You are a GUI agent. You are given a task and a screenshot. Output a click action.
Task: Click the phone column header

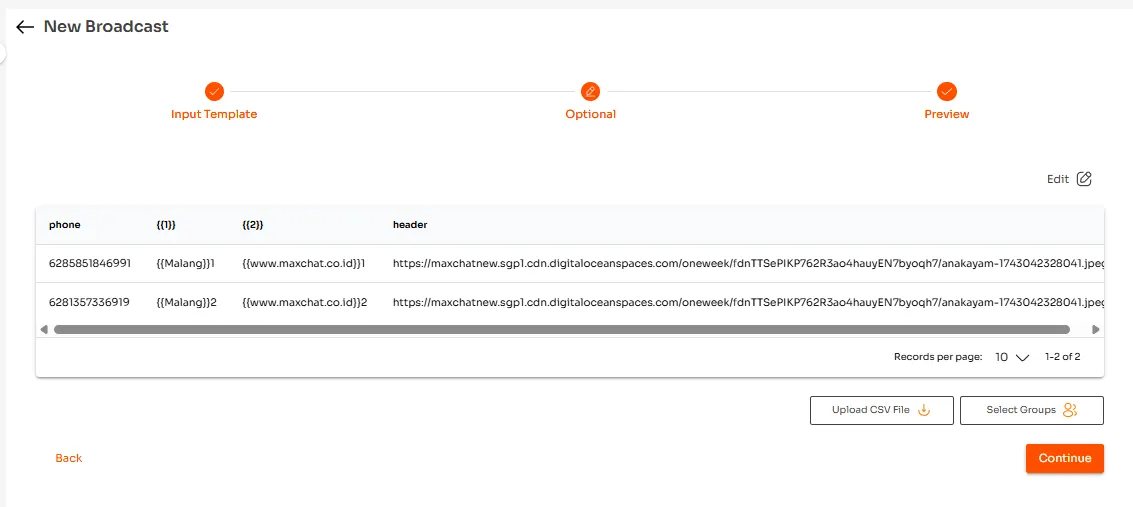point(64,225)
